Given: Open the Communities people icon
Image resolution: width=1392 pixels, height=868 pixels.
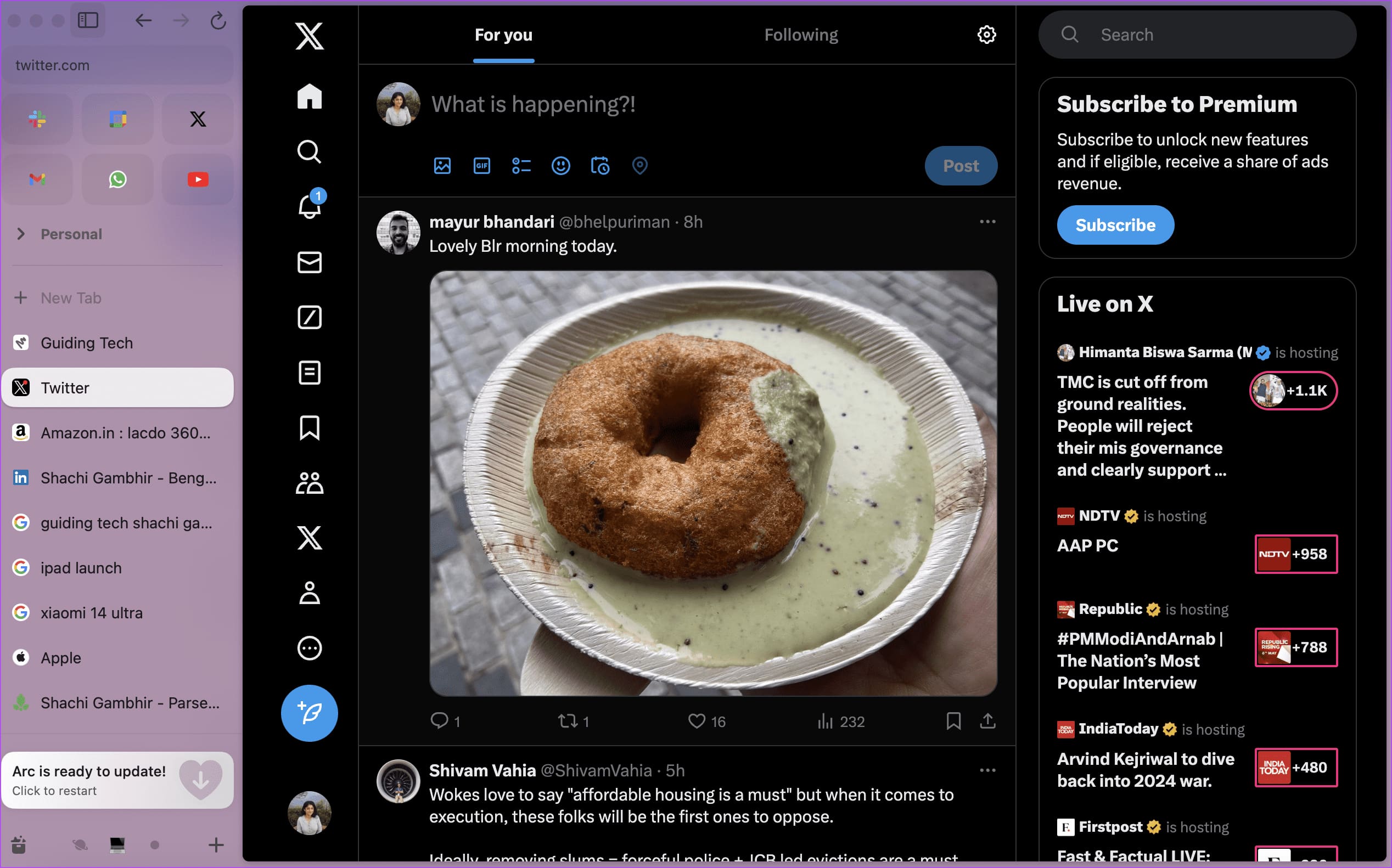Looking at the screenshot, I should click(309, 483).
